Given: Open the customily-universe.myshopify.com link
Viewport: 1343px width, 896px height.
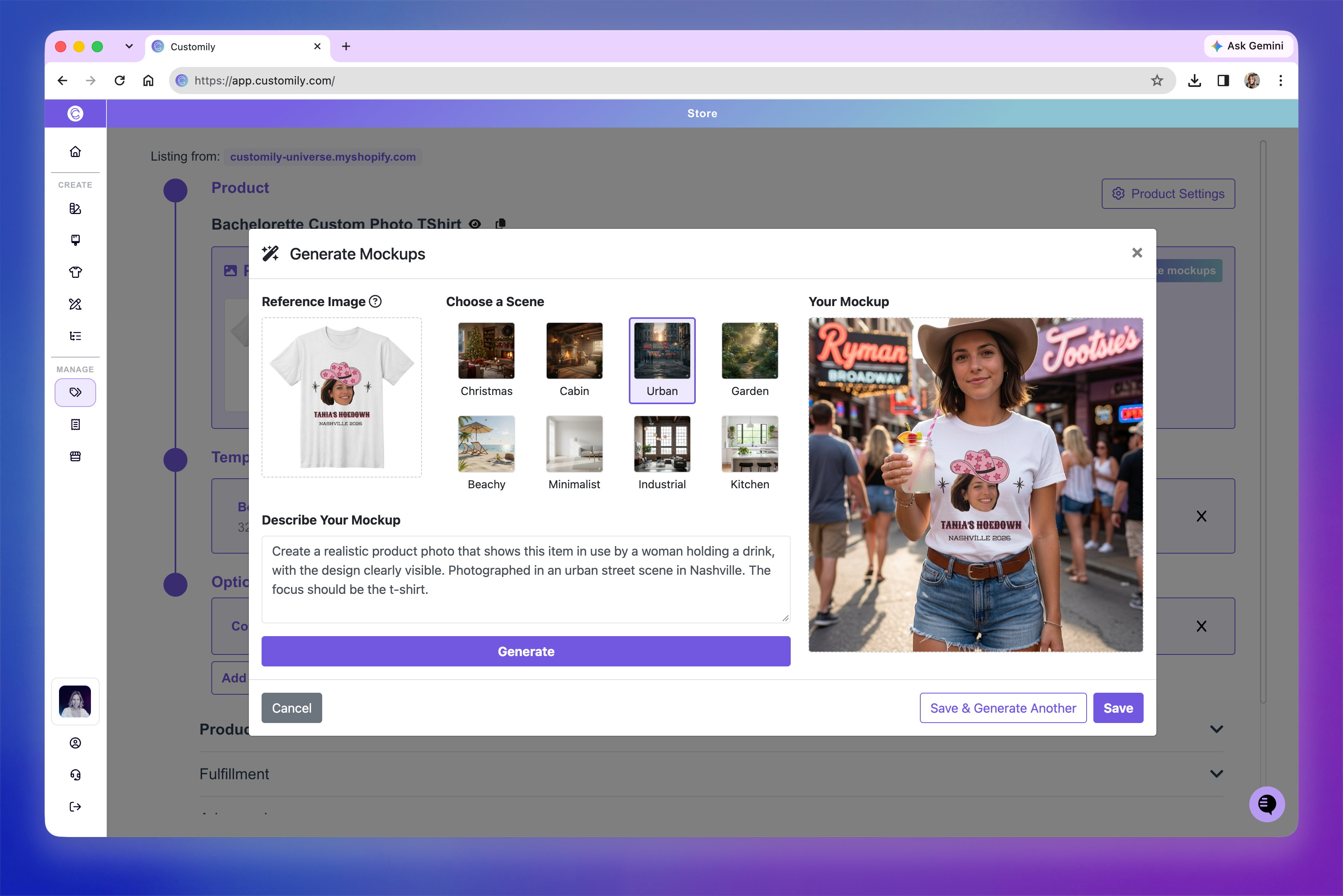Looking at the screenshot, I should [x=323, y=157].
